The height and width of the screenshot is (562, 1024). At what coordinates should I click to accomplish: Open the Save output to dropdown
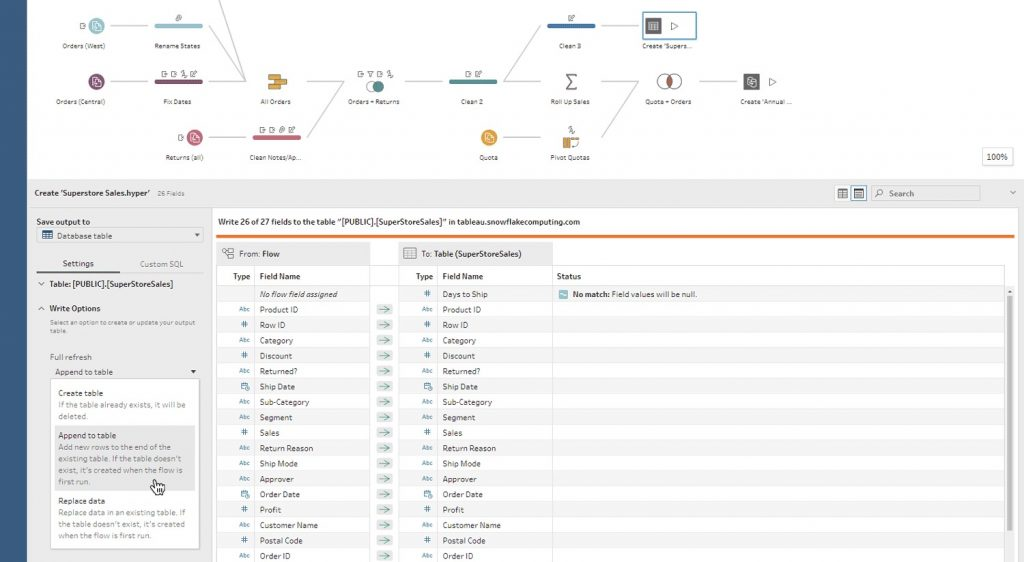coord(120,236)
